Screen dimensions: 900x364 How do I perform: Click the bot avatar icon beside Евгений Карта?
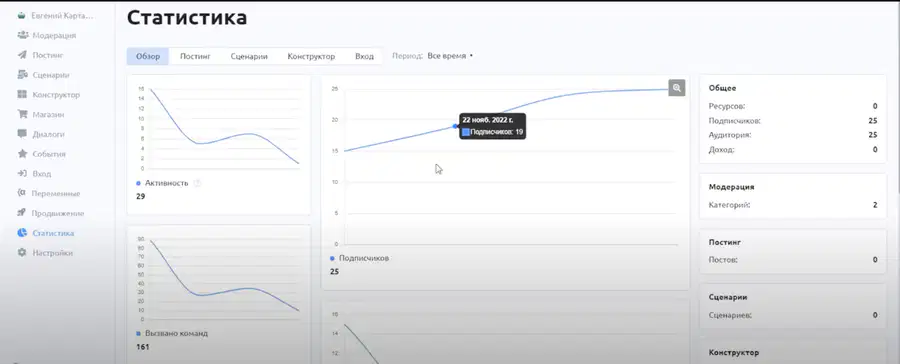point(22,16)
